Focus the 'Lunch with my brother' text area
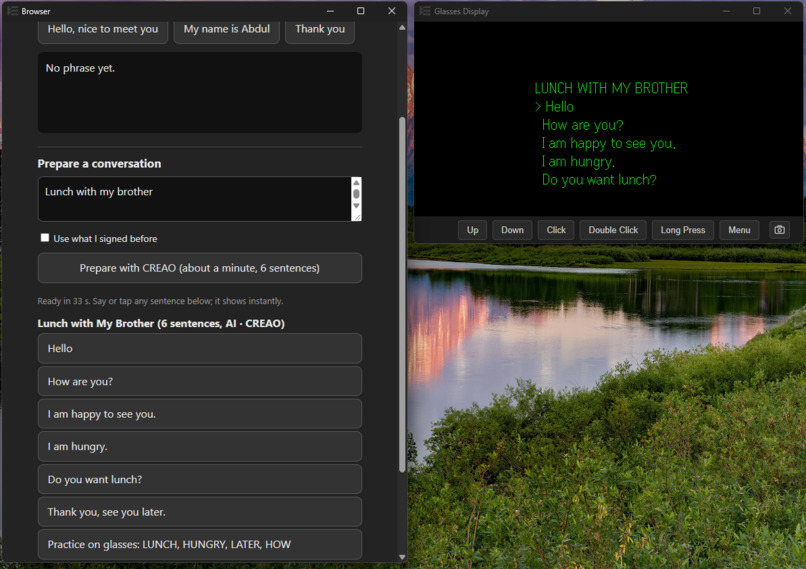806x569 pixels. [194, 199]
